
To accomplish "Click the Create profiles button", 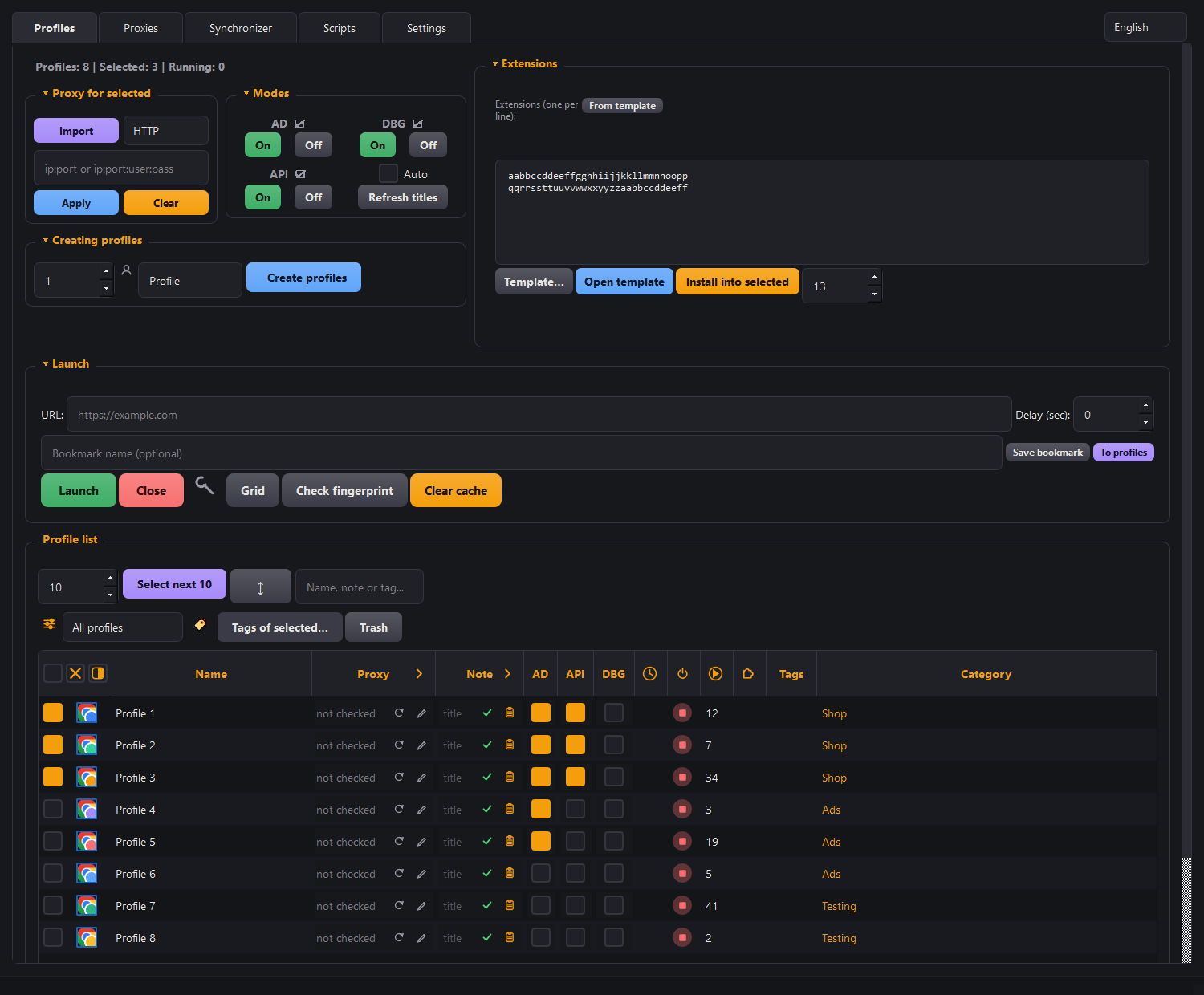I will 303,278.
